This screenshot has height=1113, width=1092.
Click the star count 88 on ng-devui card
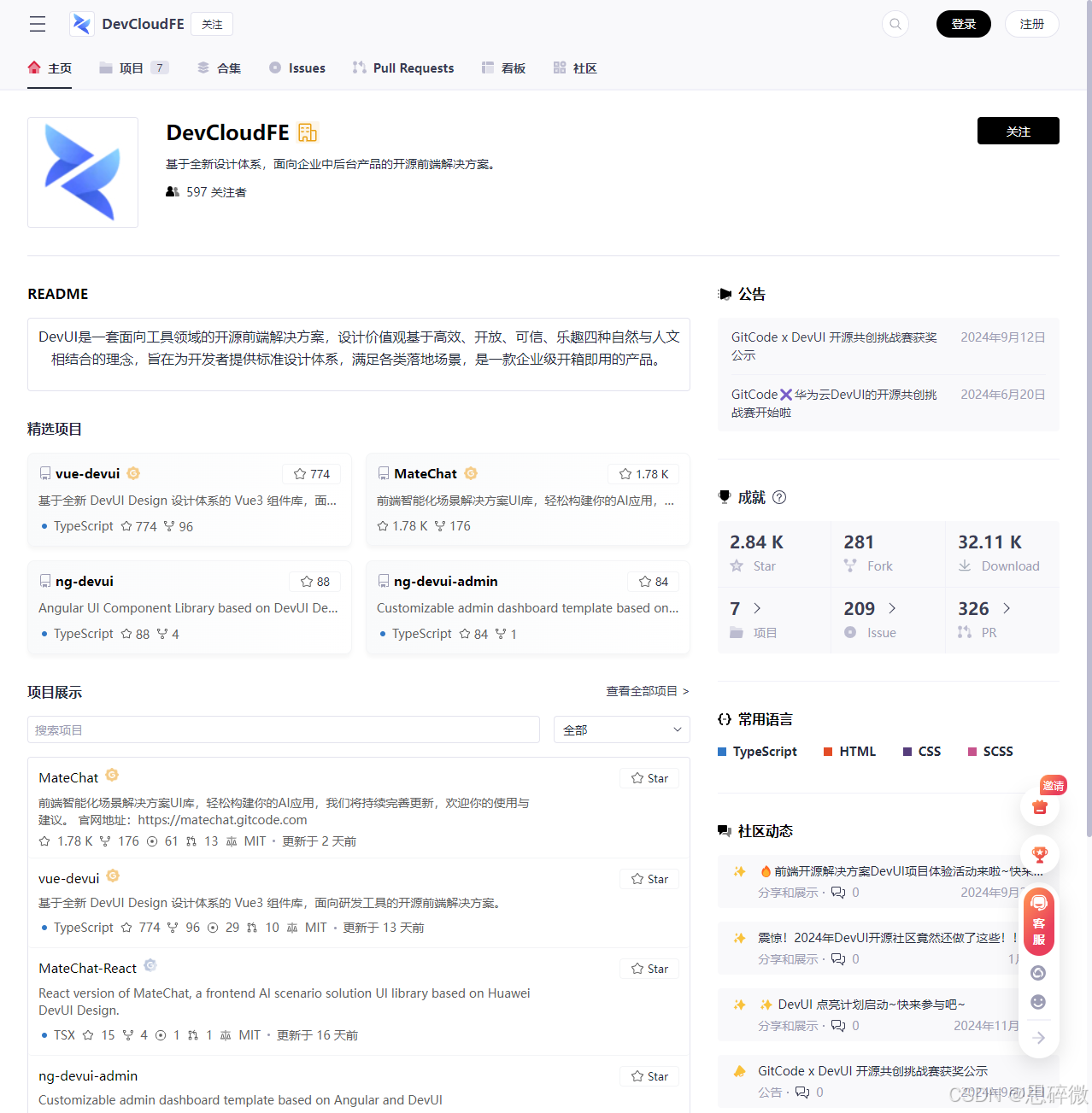click(315, 582)
